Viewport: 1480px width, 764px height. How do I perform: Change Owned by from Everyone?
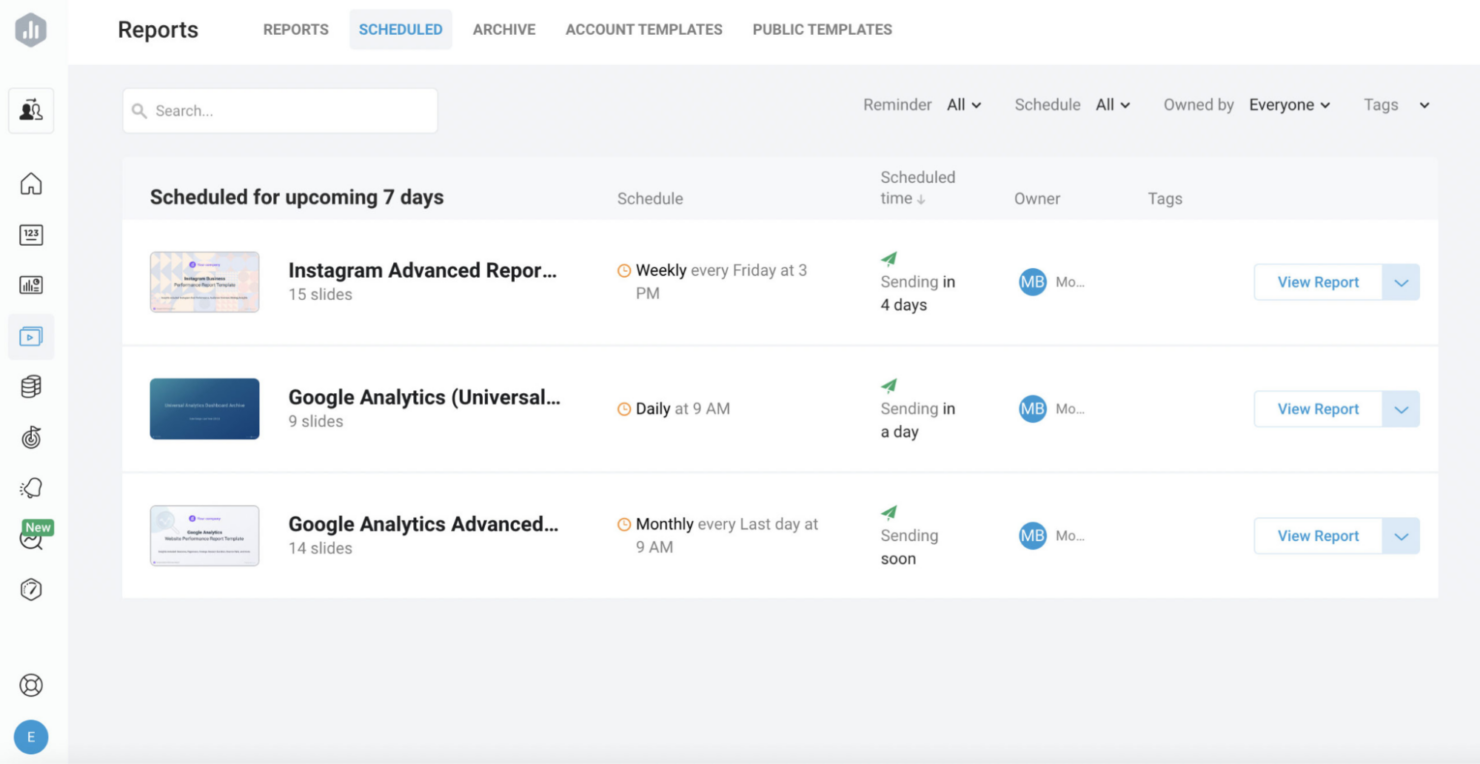click(1289, 104)
